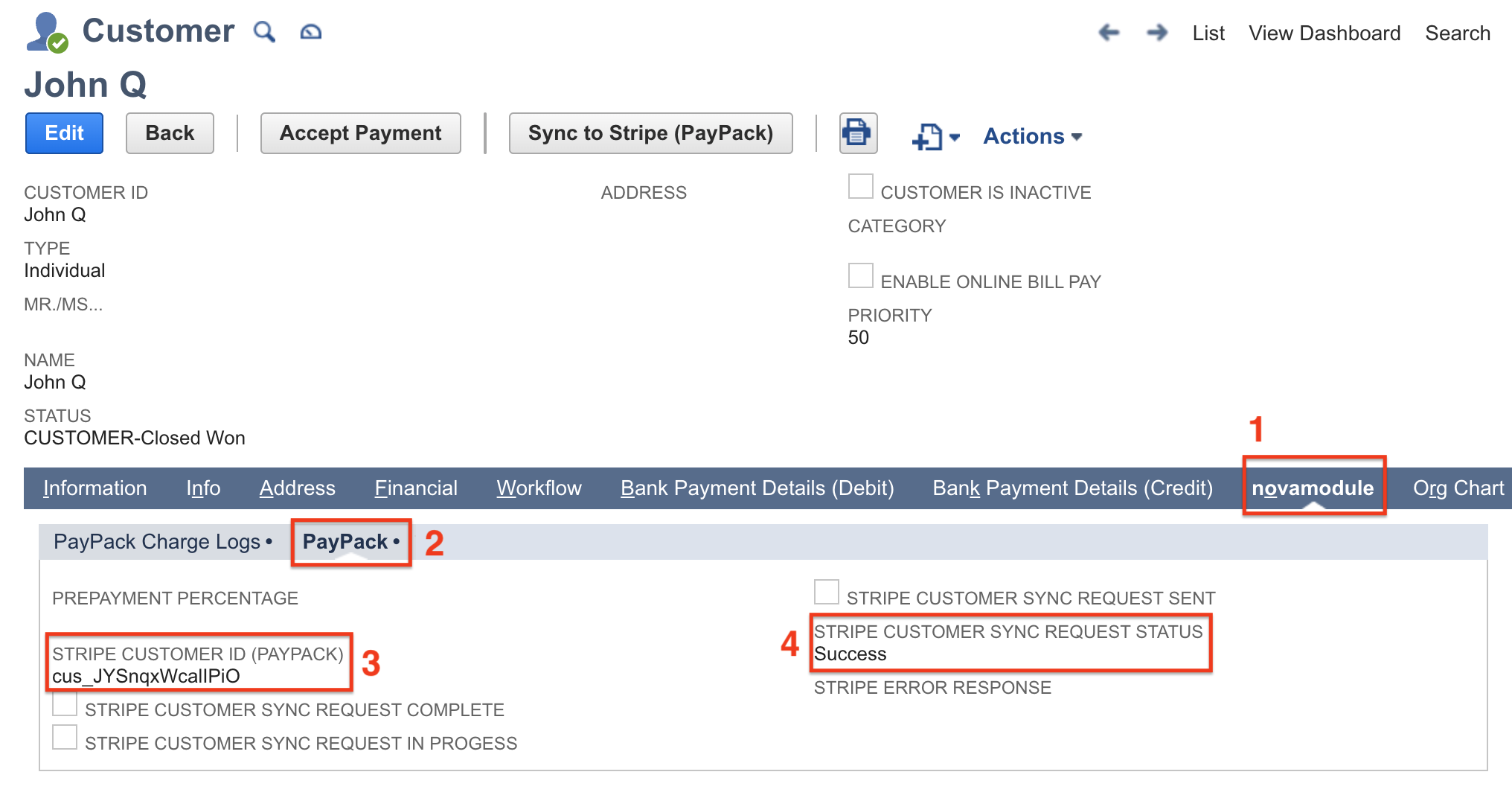
Task: Click the customer record icon next to Customer
Action: tap(47, 32)
